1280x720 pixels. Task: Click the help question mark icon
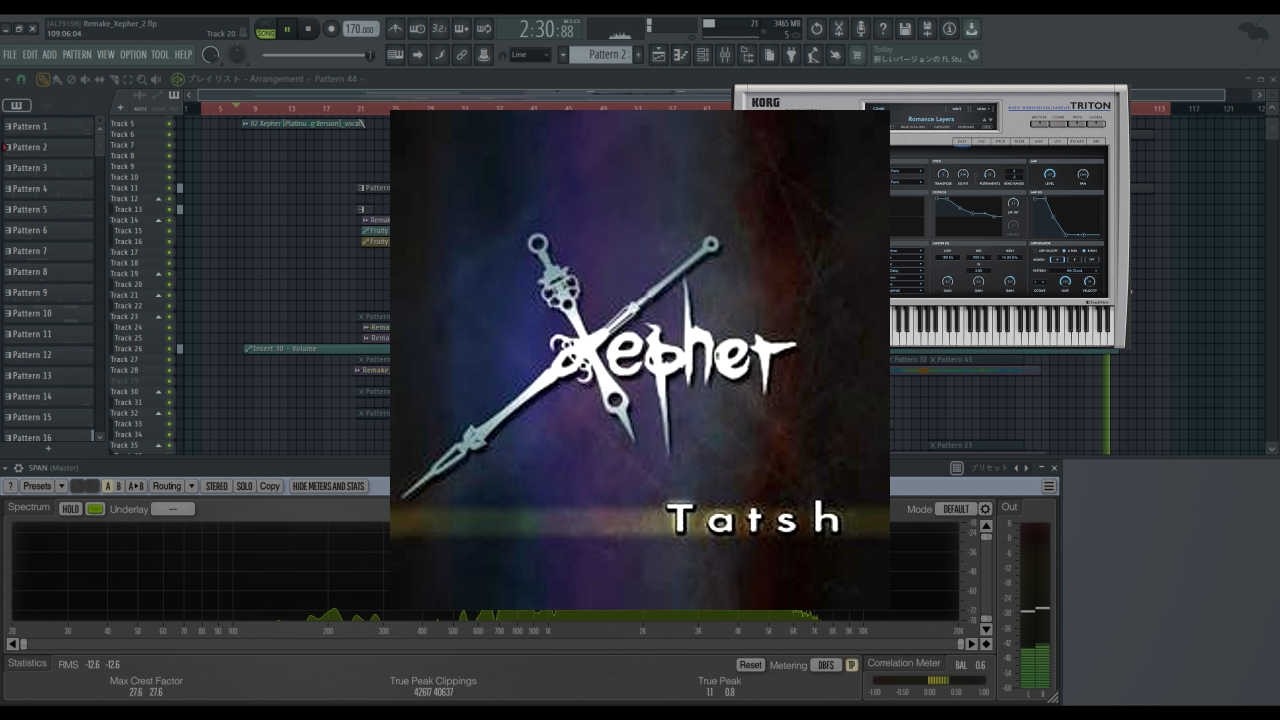[x=883, y=29]
